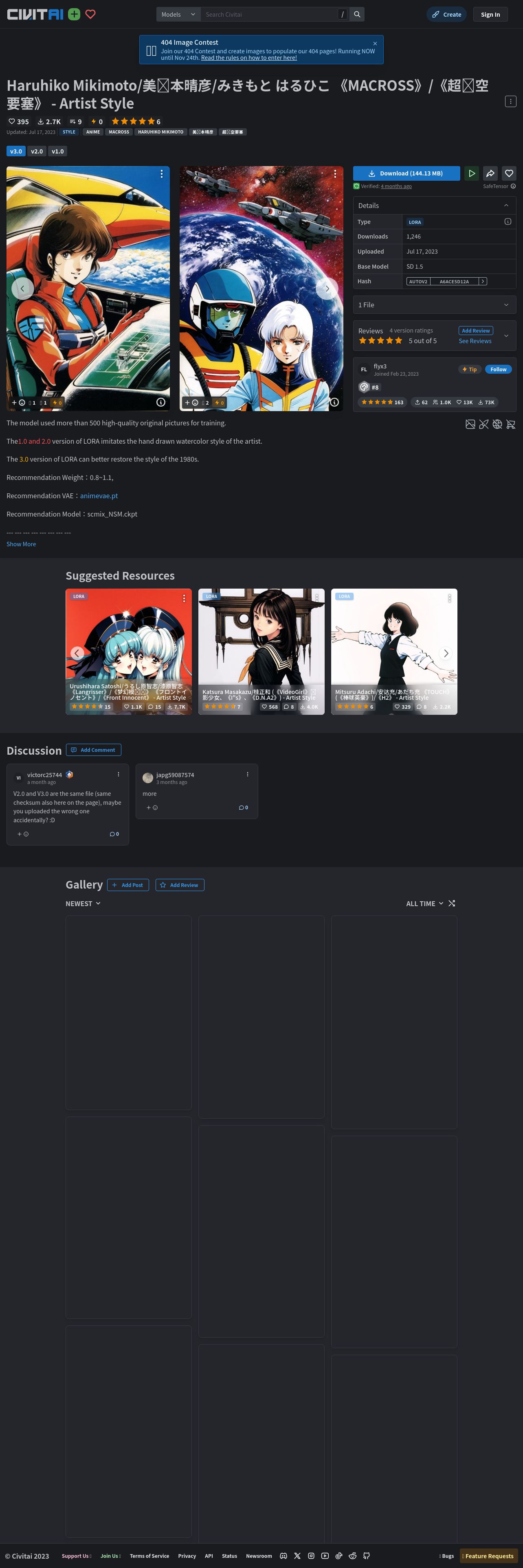Open the NEWEST sort dropdown
The width and height of the screenshot is (523, 1568).
84,903
